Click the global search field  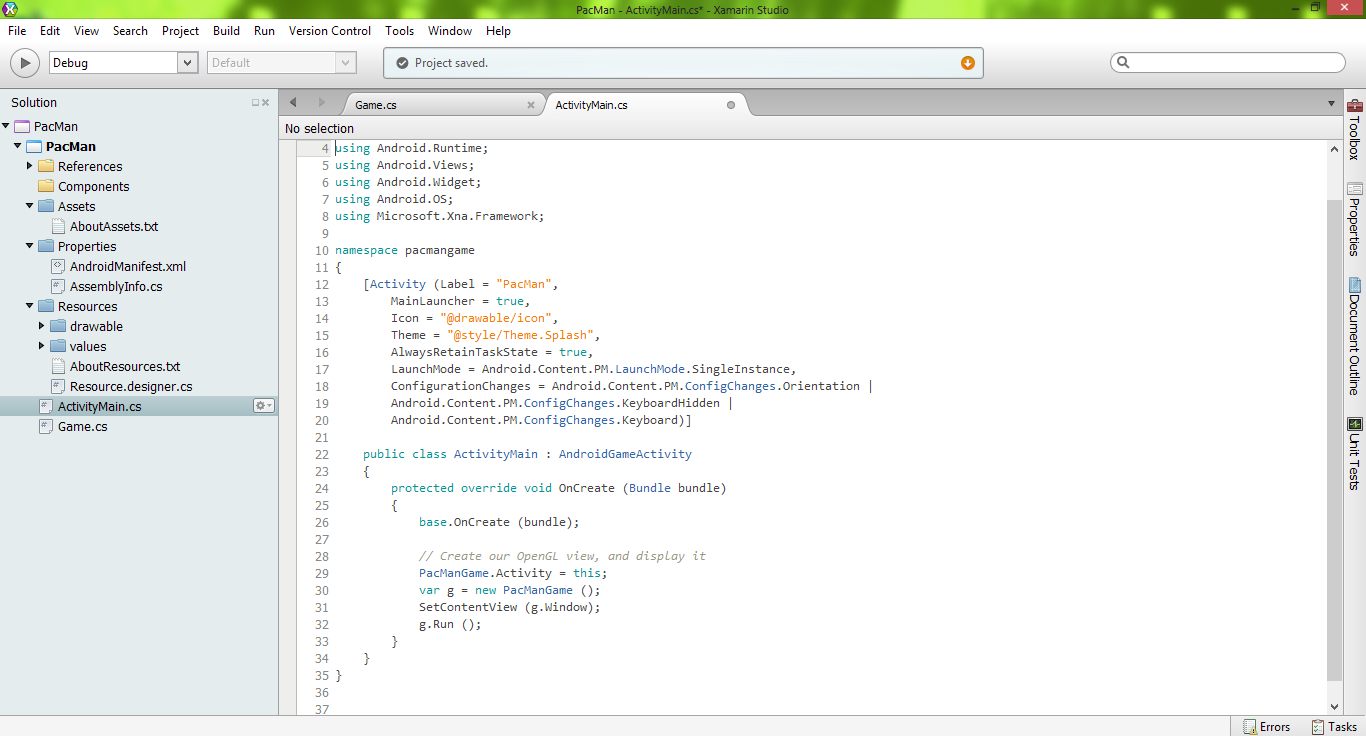(1227, 62)
